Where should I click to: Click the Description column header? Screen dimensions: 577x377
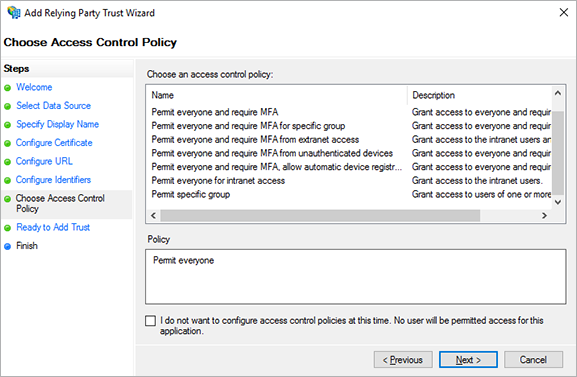coord(479,95)
